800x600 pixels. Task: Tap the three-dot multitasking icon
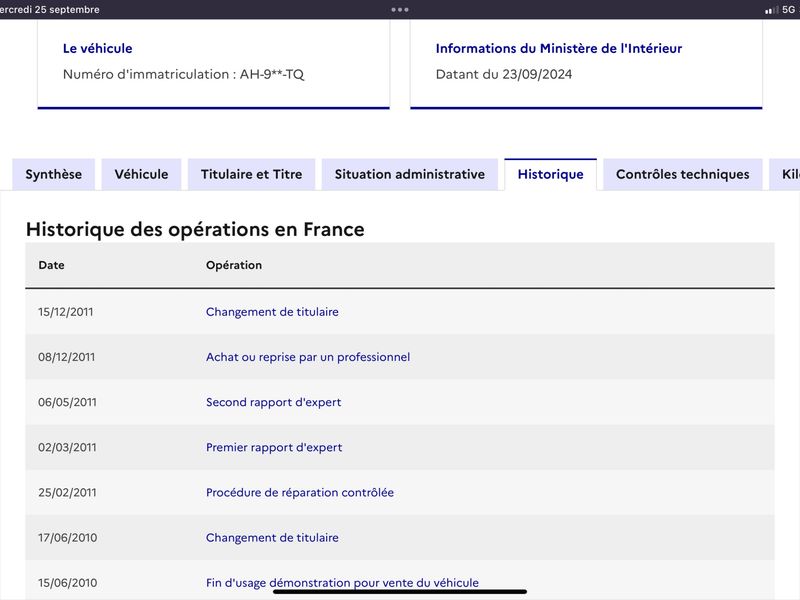pos(399,9)
